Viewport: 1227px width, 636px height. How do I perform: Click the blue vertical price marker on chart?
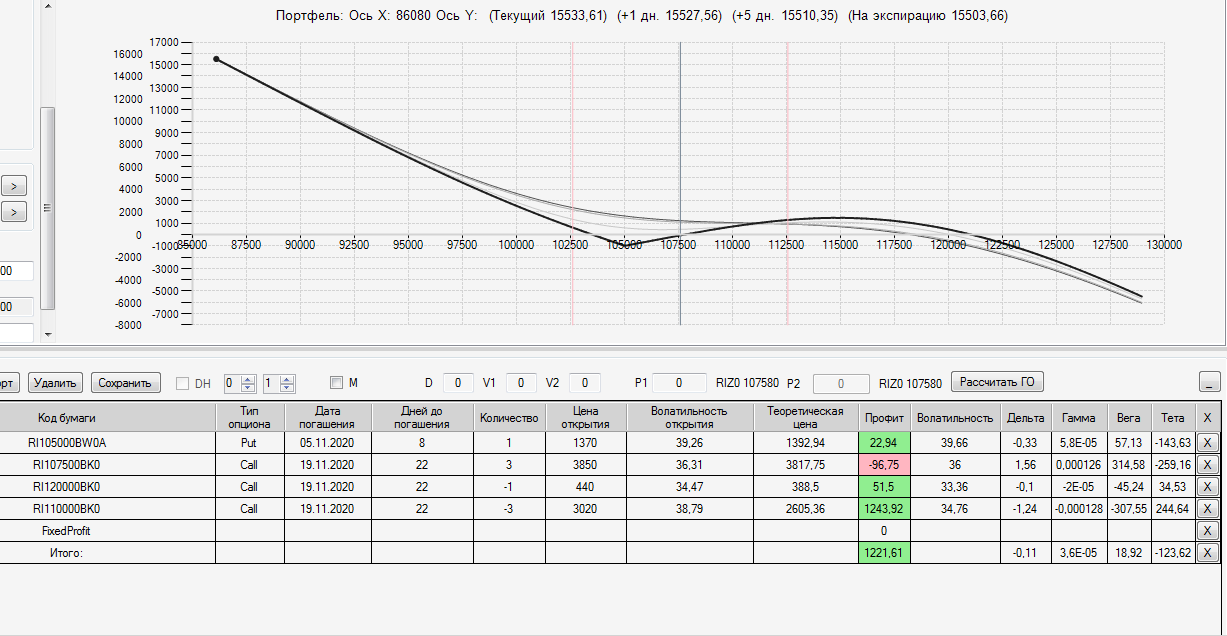coord(680,183)
